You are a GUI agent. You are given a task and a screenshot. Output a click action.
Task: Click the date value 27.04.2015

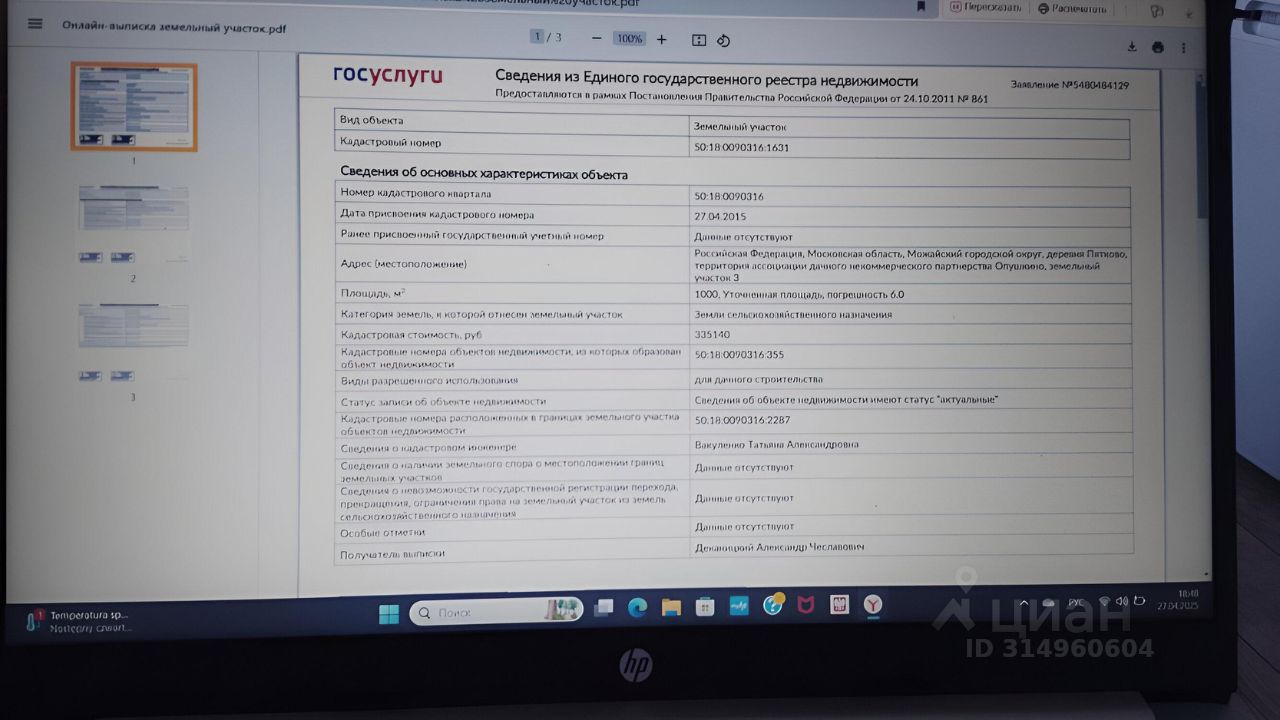coord(720,216)
